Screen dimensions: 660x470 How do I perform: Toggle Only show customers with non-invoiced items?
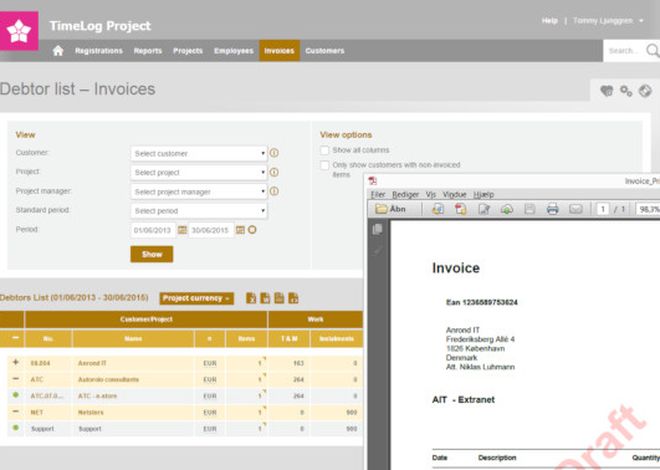325,165
